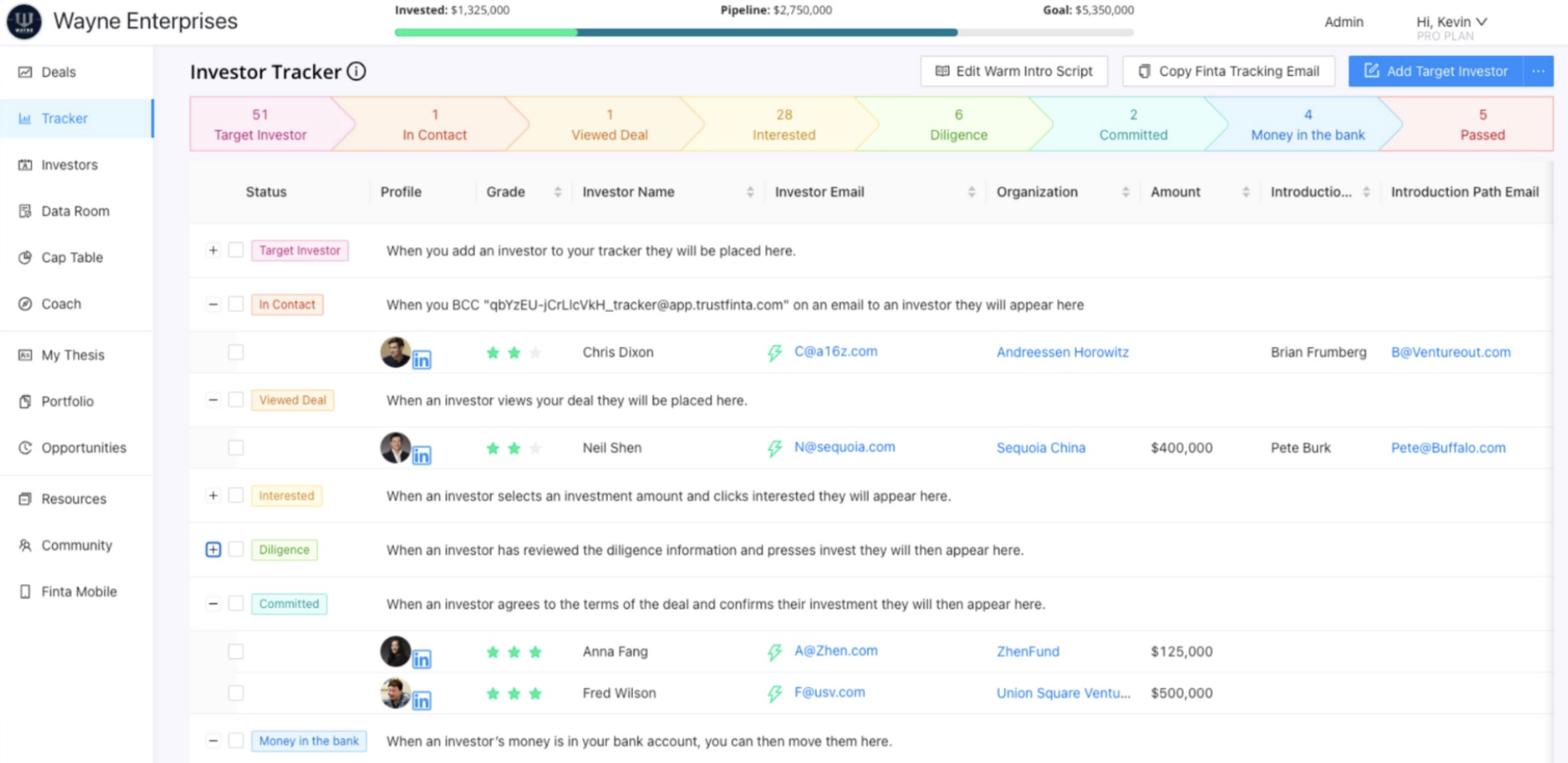The image size is (1568, 763).
Task: Click Fred Wilson's profile photo
Action: (x=395, y=693)
